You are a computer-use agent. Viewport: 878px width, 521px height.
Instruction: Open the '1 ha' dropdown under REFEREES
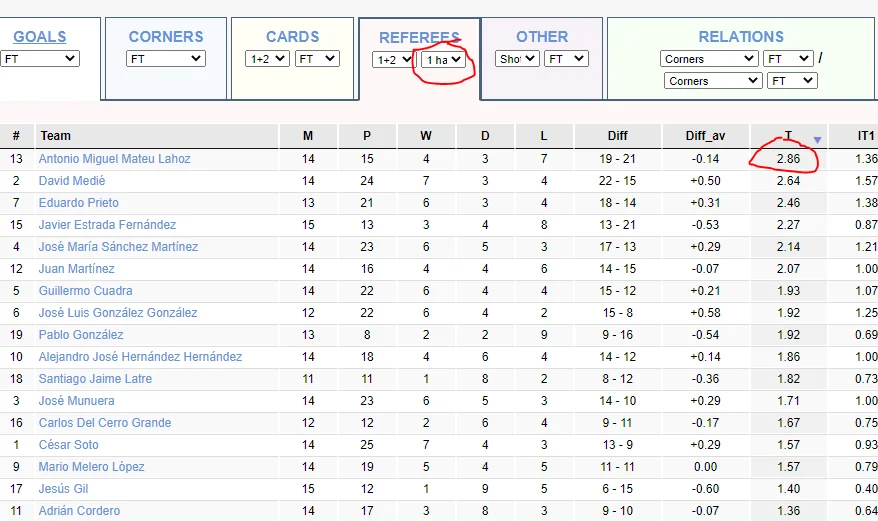(x=444, y=60)
